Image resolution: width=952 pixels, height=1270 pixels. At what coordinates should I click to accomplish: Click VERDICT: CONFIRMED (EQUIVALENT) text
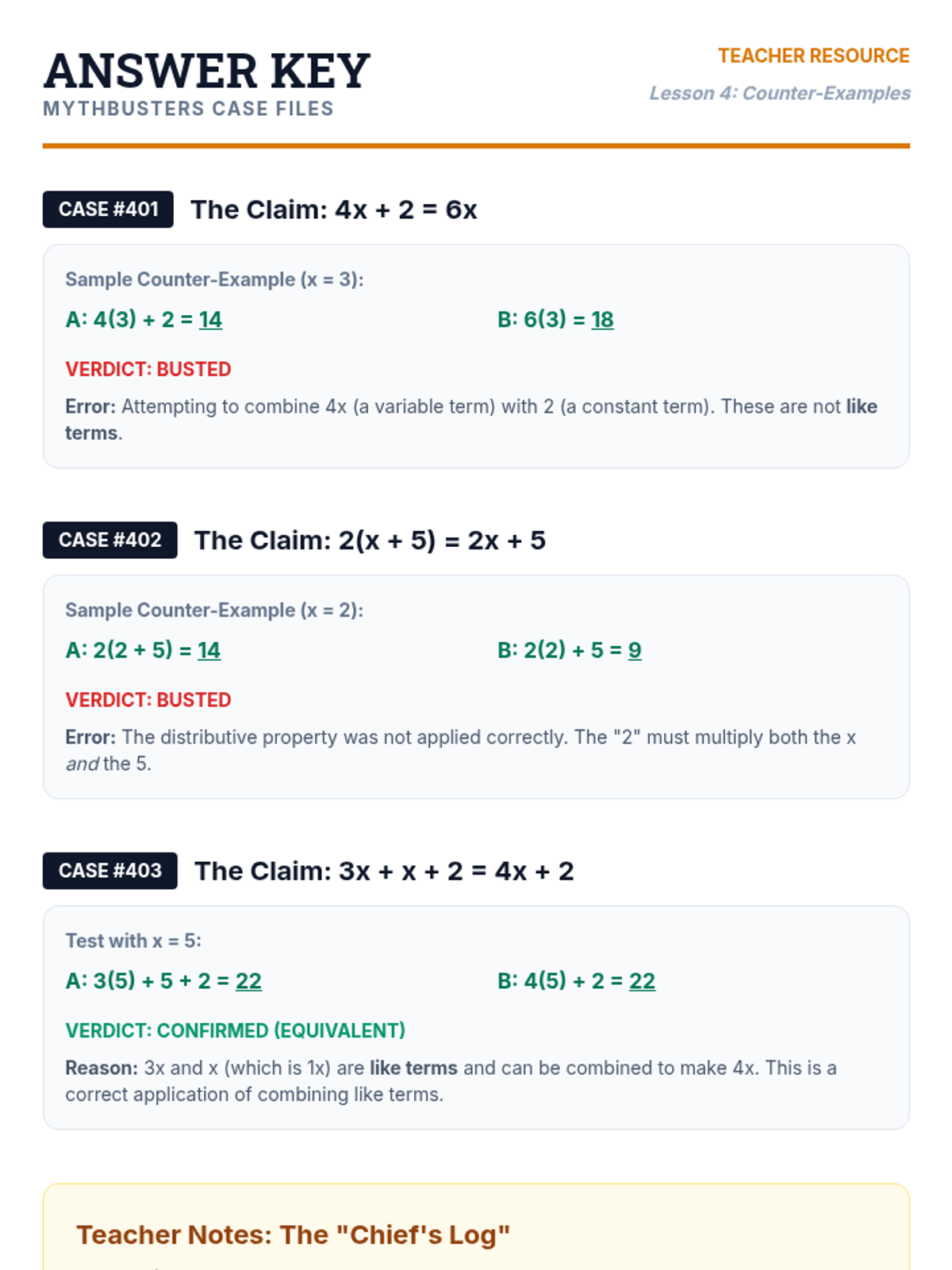click(x=235, y=1030)
